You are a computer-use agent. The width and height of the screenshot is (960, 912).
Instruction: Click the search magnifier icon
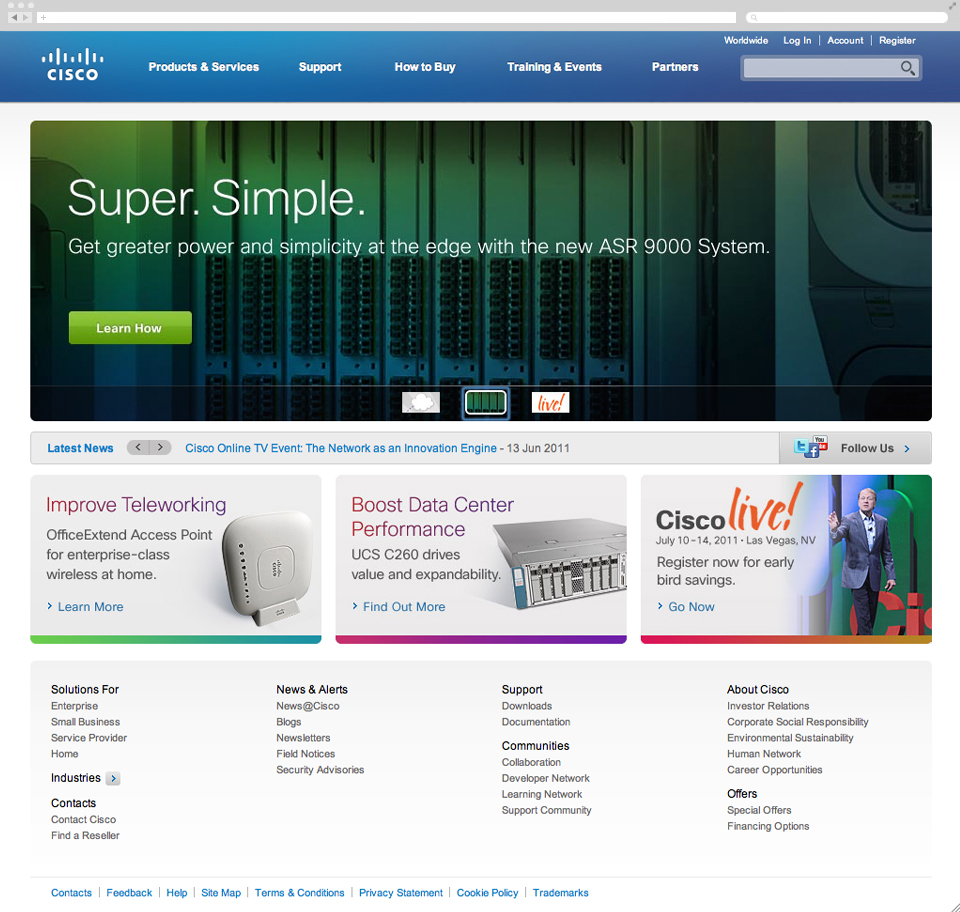click(908, 68)
